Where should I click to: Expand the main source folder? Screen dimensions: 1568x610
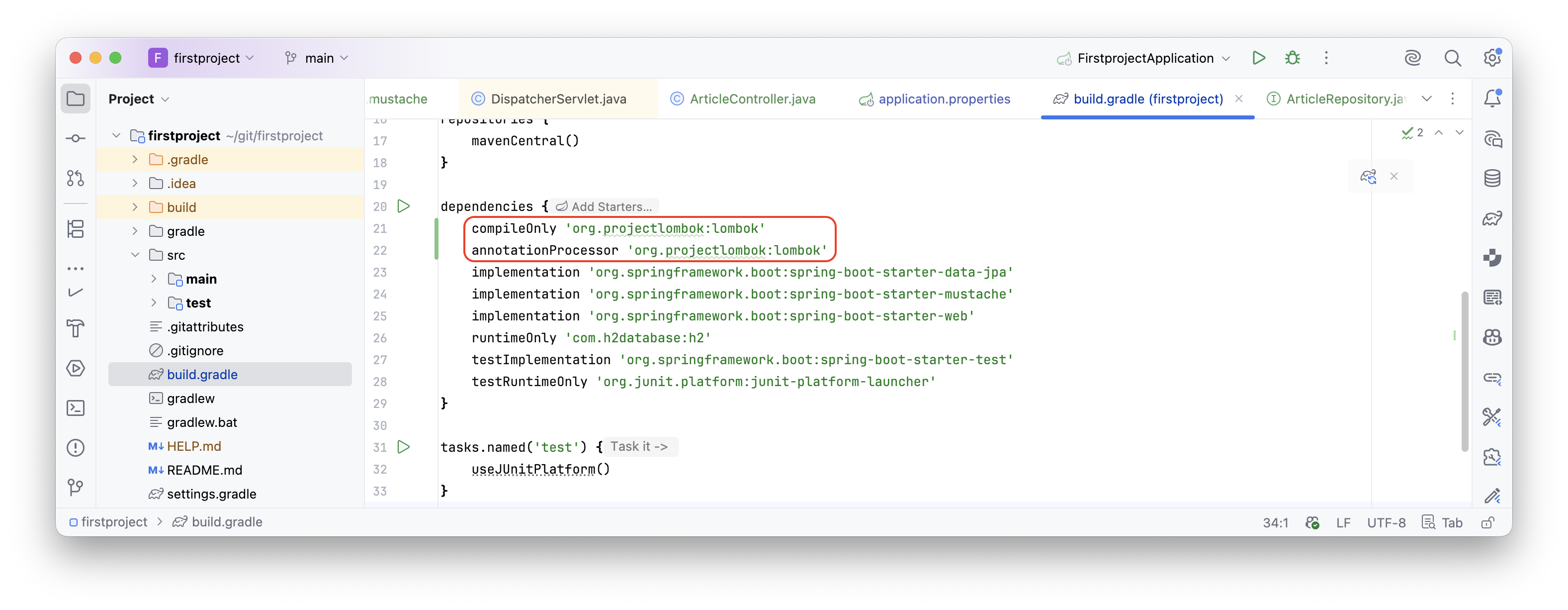click(154, 279)
